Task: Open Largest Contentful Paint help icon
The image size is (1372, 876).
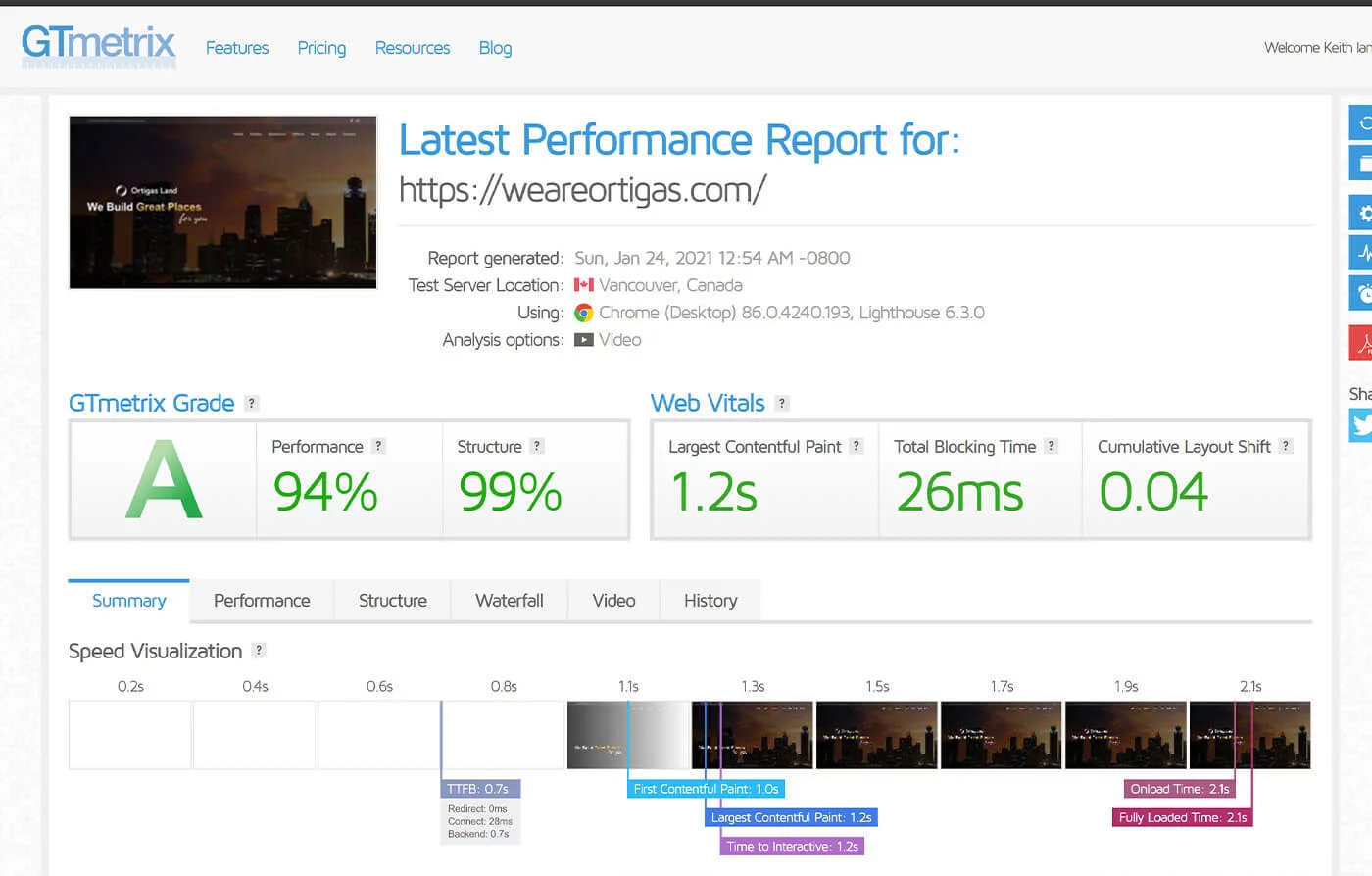Action: click(x=857, y=446)
